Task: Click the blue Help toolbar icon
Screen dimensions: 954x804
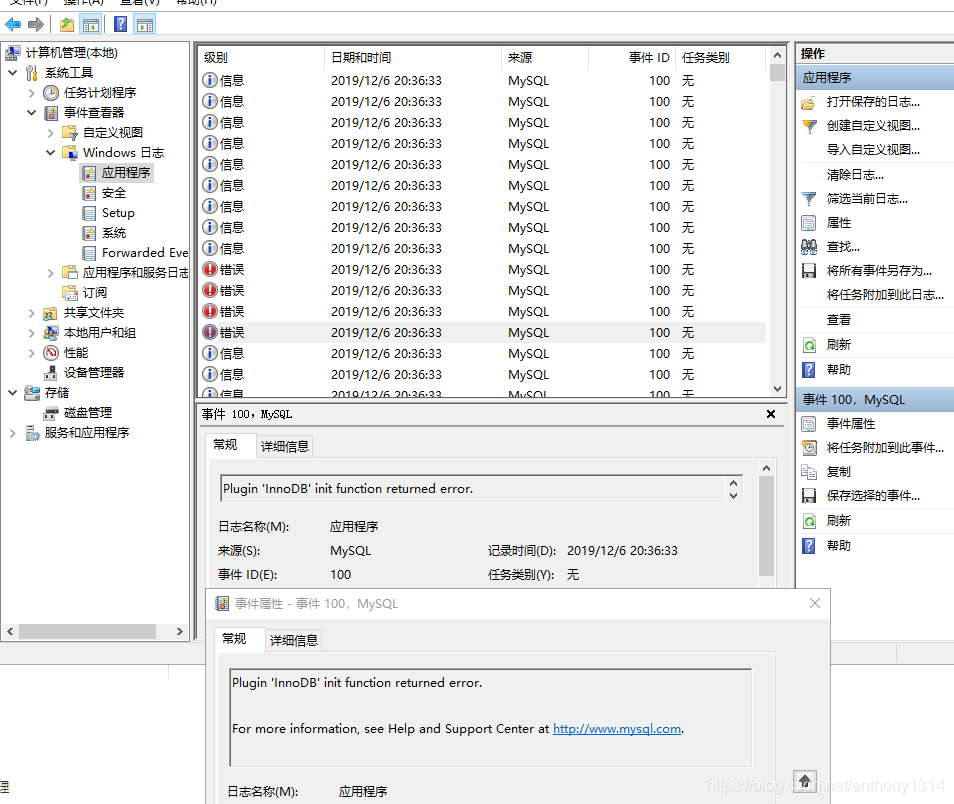Action: pyautogui.click(x=121, y=24)
